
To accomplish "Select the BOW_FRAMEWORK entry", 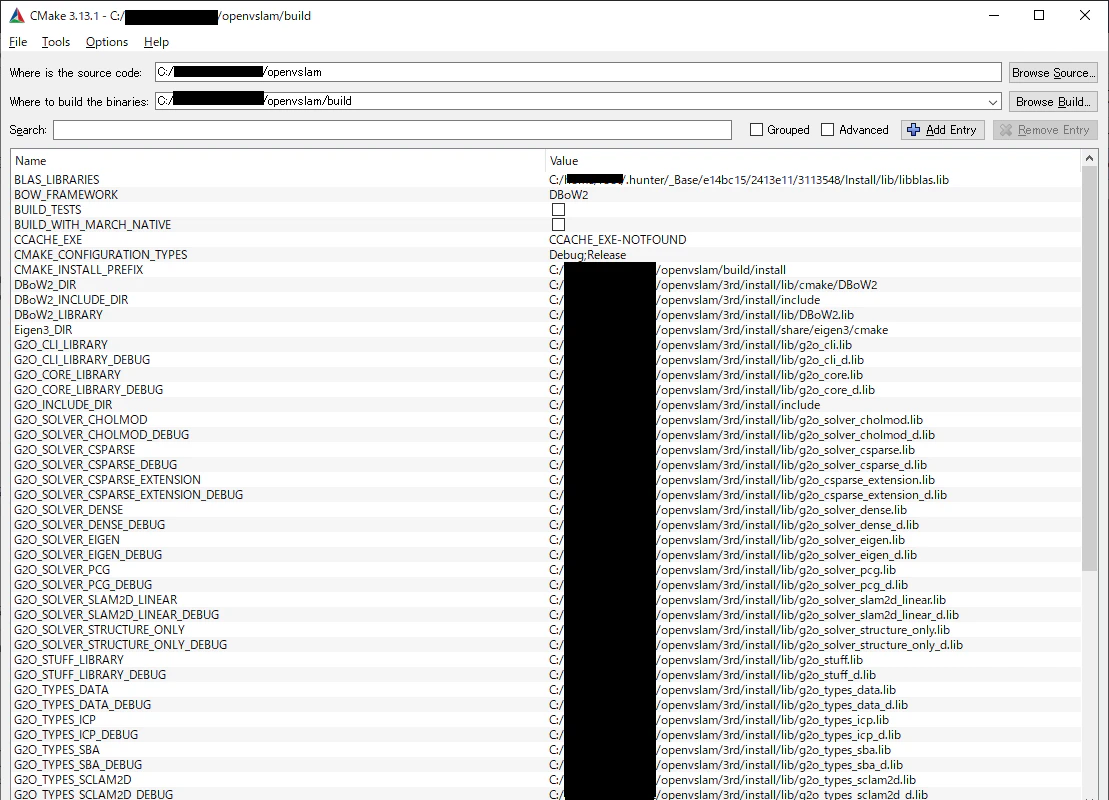I will (x=66, y=195).
